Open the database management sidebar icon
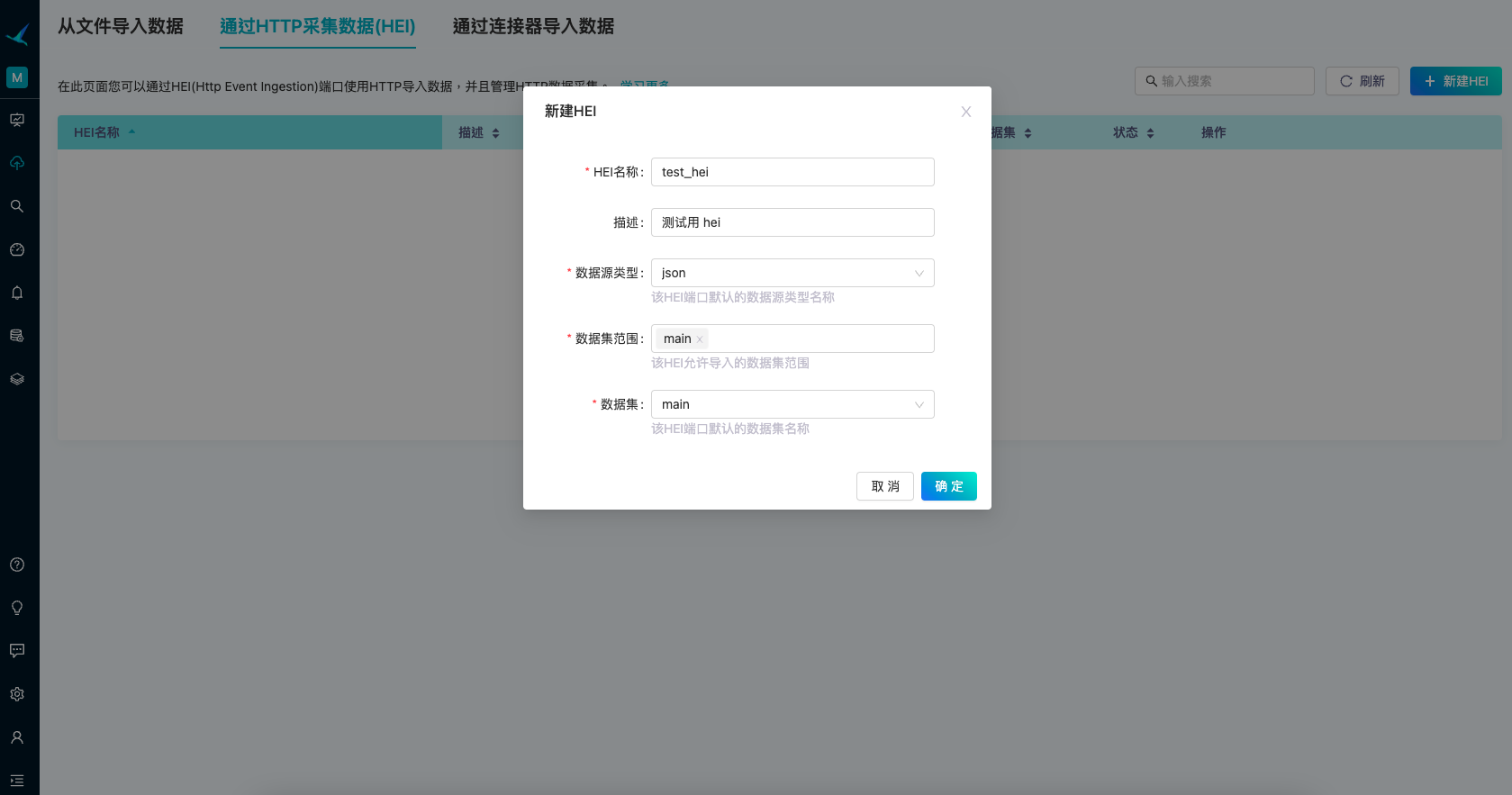The image size is (1512, 795). 17,336
